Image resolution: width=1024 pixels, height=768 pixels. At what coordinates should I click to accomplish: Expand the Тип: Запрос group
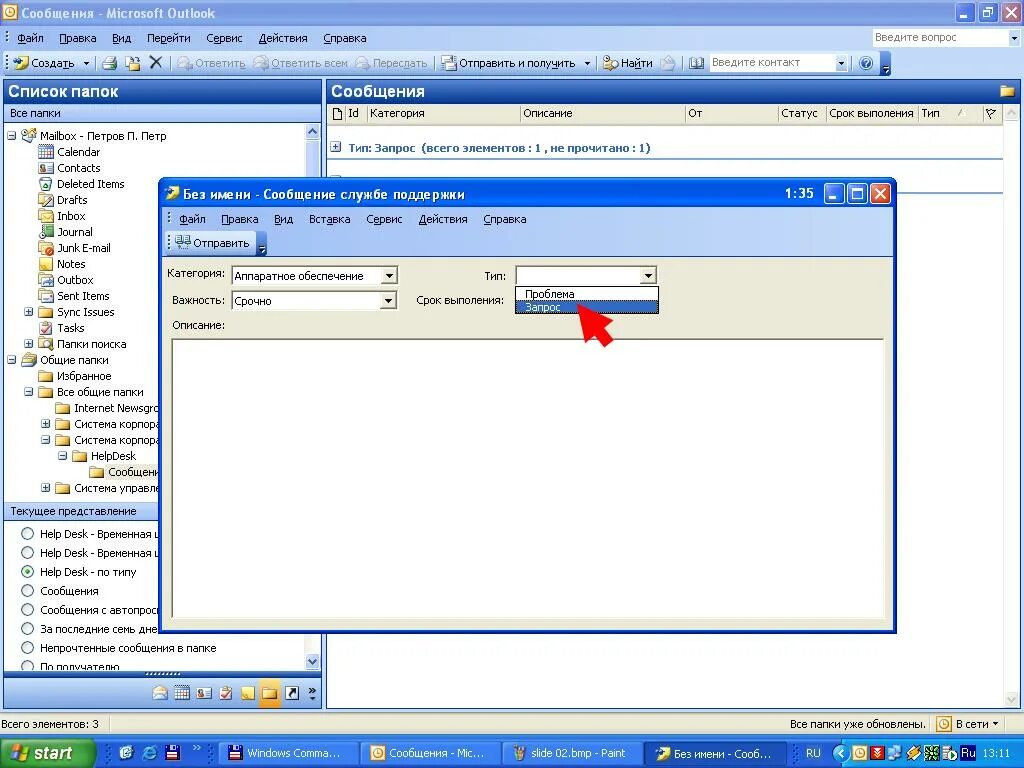coord(336,148)
